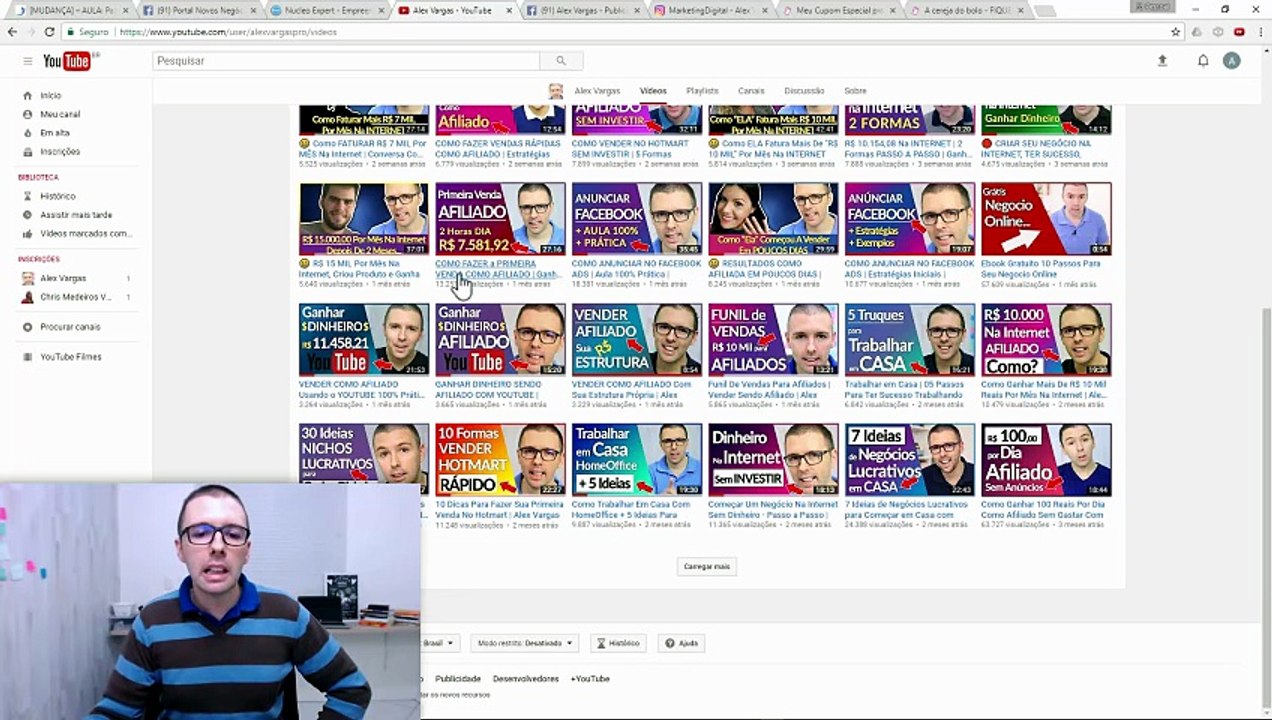The height and width of the screenshot is (720, 1272).
Task: Open Assistir mais tarde list
Action: [76, 215]
